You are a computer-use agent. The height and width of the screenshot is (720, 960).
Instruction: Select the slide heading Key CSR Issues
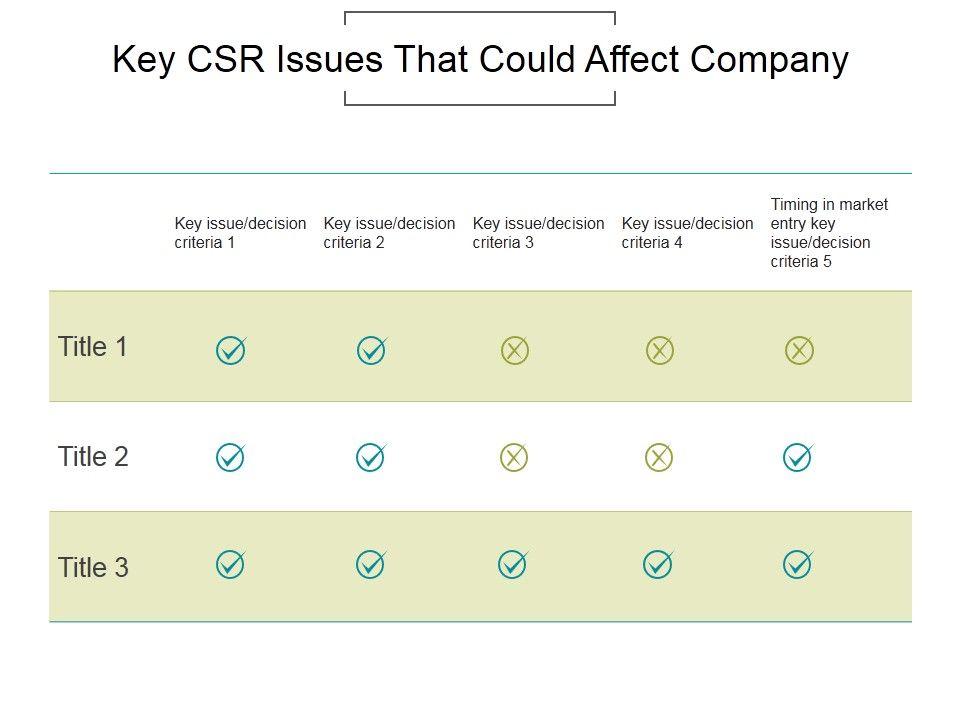coord(480,60)
